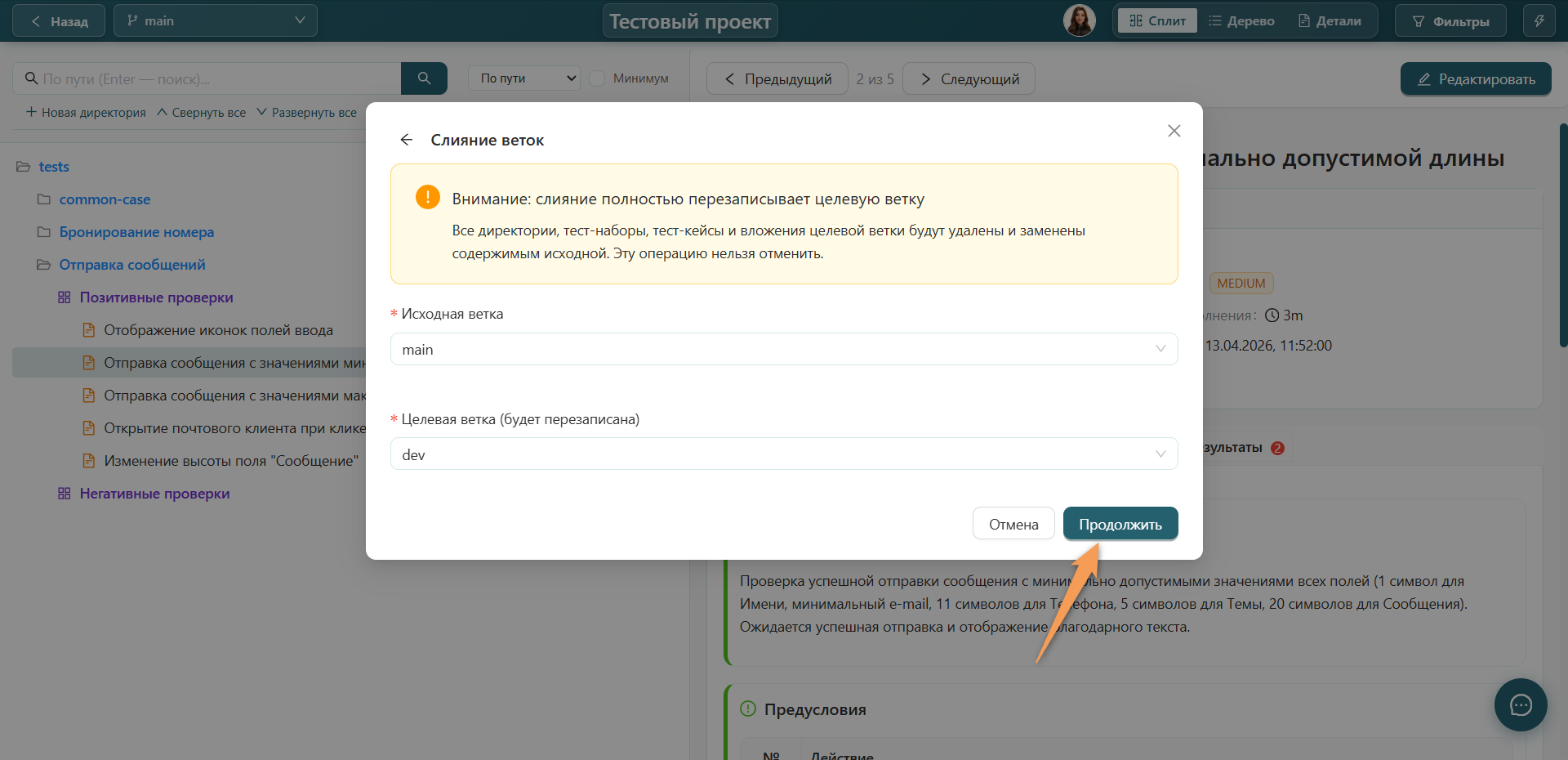Click the Редактировать button

[1476, 79]
